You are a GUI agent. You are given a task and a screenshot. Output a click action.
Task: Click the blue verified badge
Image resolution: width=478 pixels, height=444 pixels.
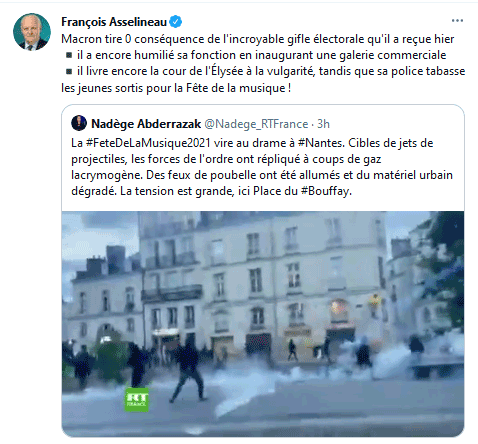coord(176,22)
